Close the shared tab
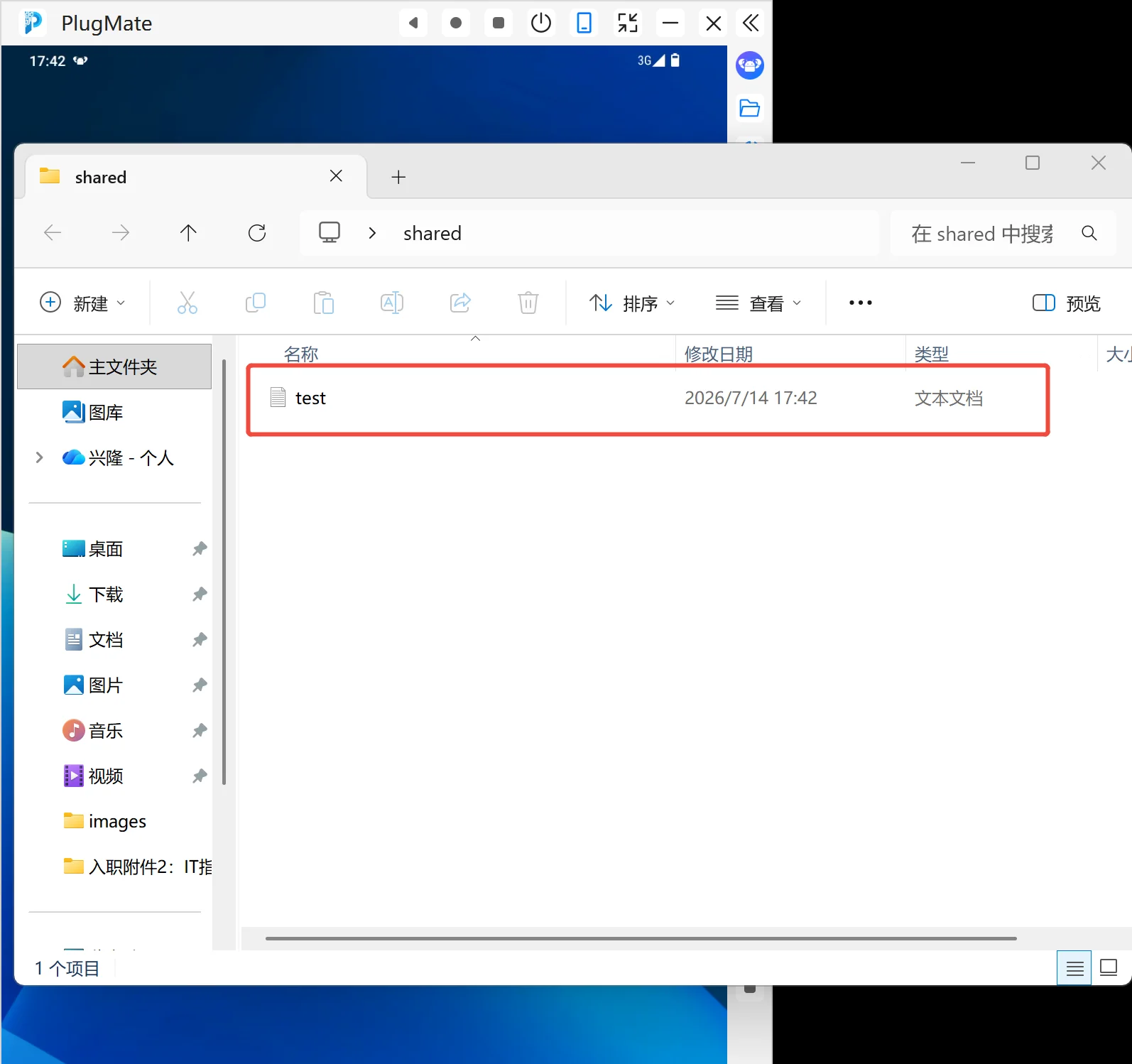Image resolution: width=1132 pixels, height=1064 pixels. [x=337, y=175]
